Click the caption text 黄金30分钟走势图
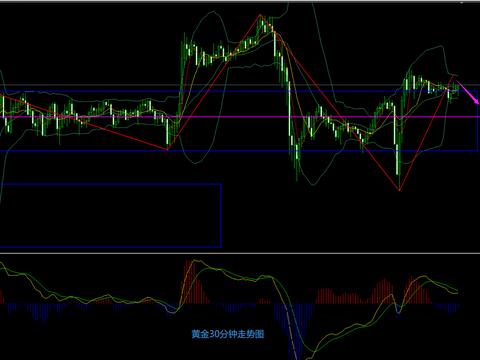The width and height of the screenshot is (480, 360). click(228, 334)
